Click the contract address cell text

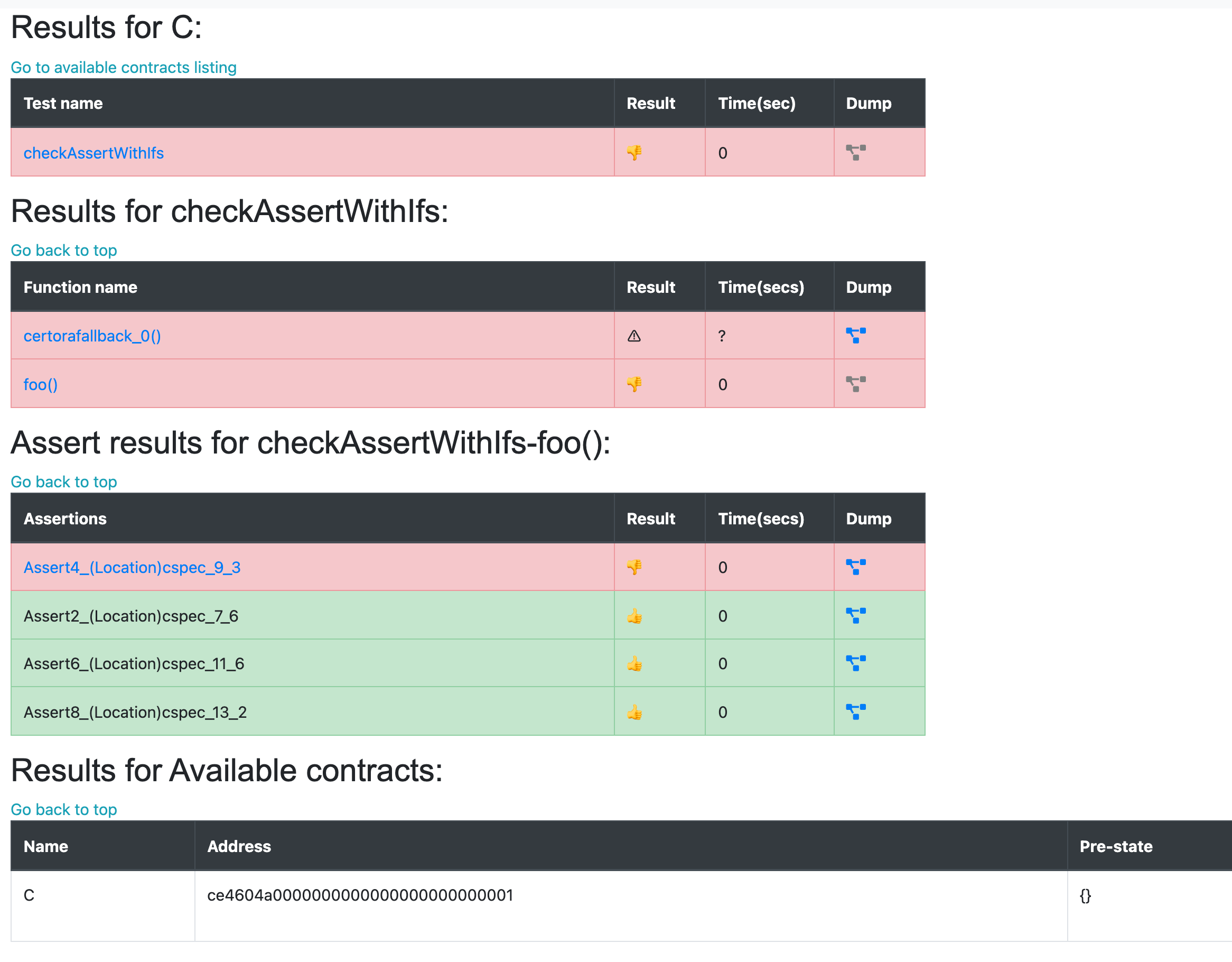[x=360, y=895]
